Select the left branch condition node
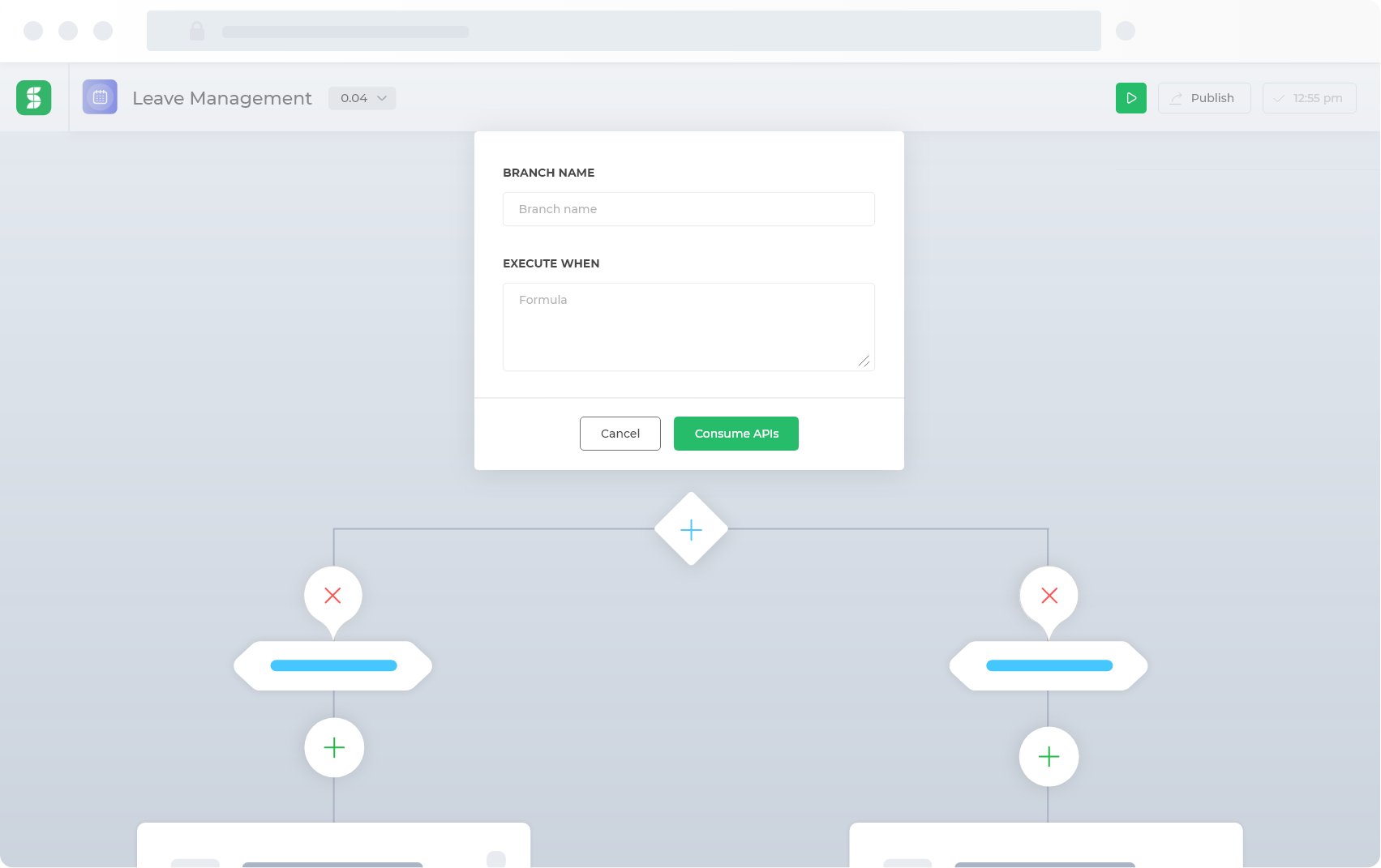Image resolution: width=1381 pixels, height=868 pixels. pyautogui.click(x=333, y=666)
